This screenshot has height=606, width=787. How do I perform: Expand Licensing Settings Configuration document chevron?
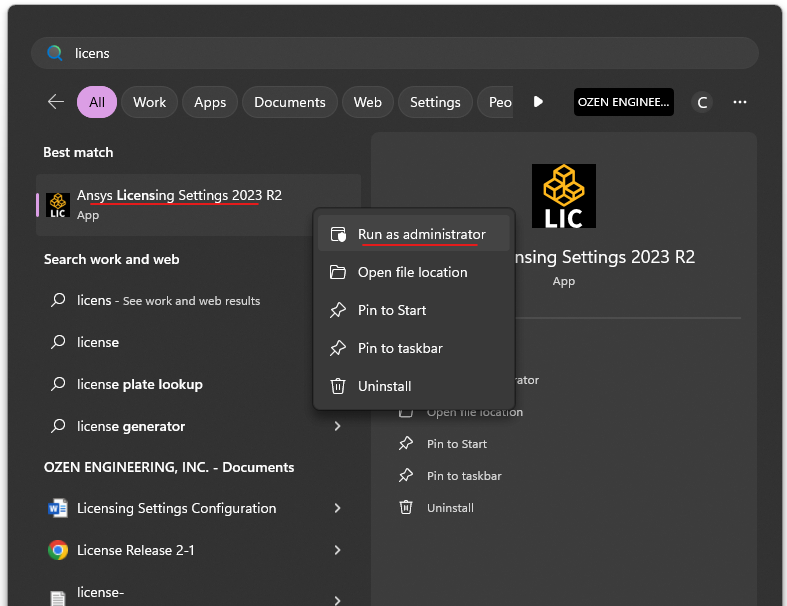pos(338,508)
